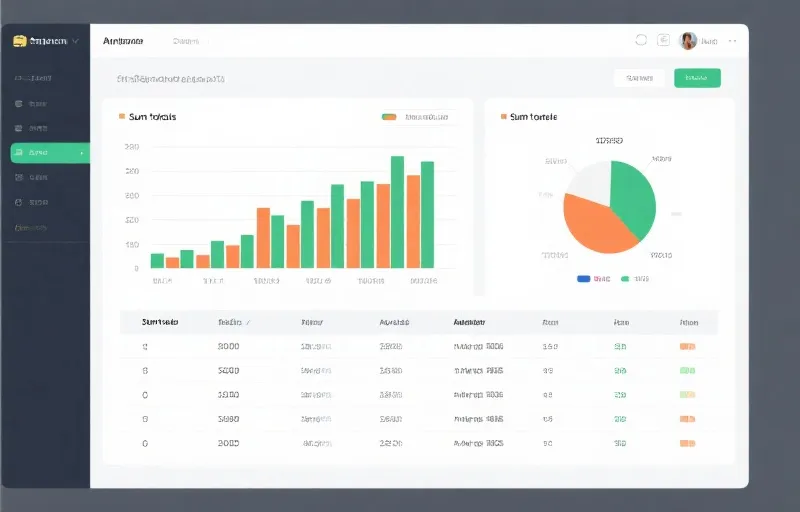Click the fifth sidebar item circular icon
This screenshot has height=512, width=800.
pyautogui.click(x=18, y=202)
